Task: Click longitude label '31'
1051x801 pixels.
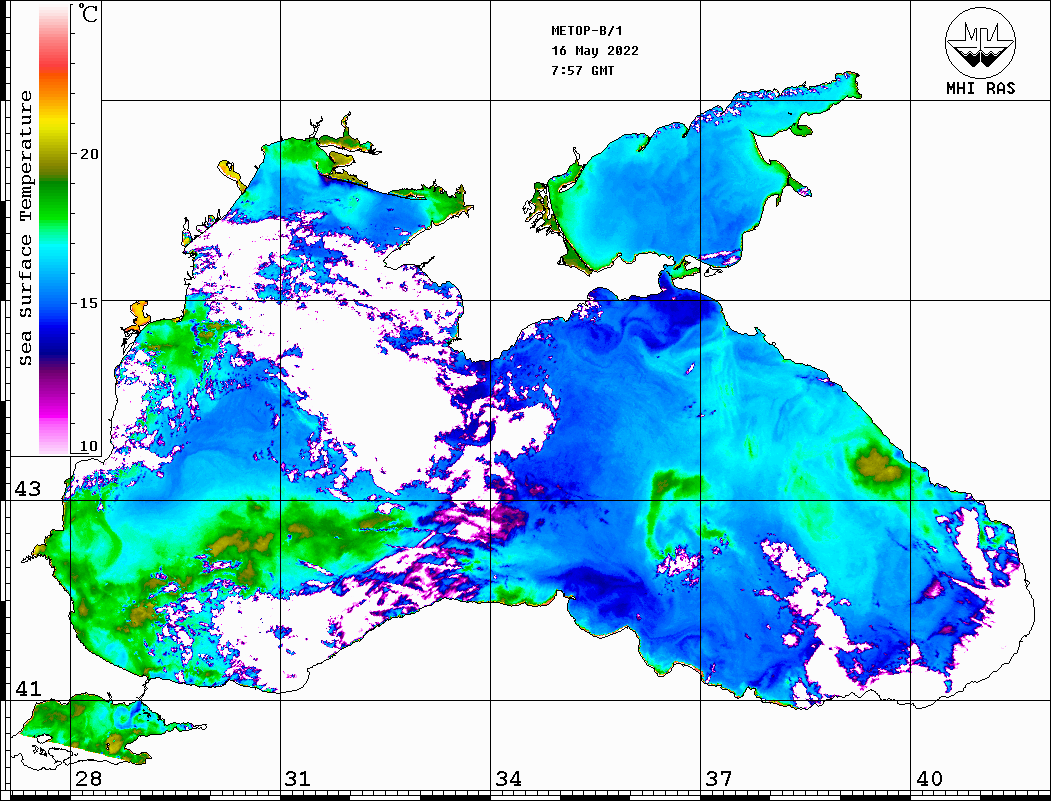Action: click(298, 778)
